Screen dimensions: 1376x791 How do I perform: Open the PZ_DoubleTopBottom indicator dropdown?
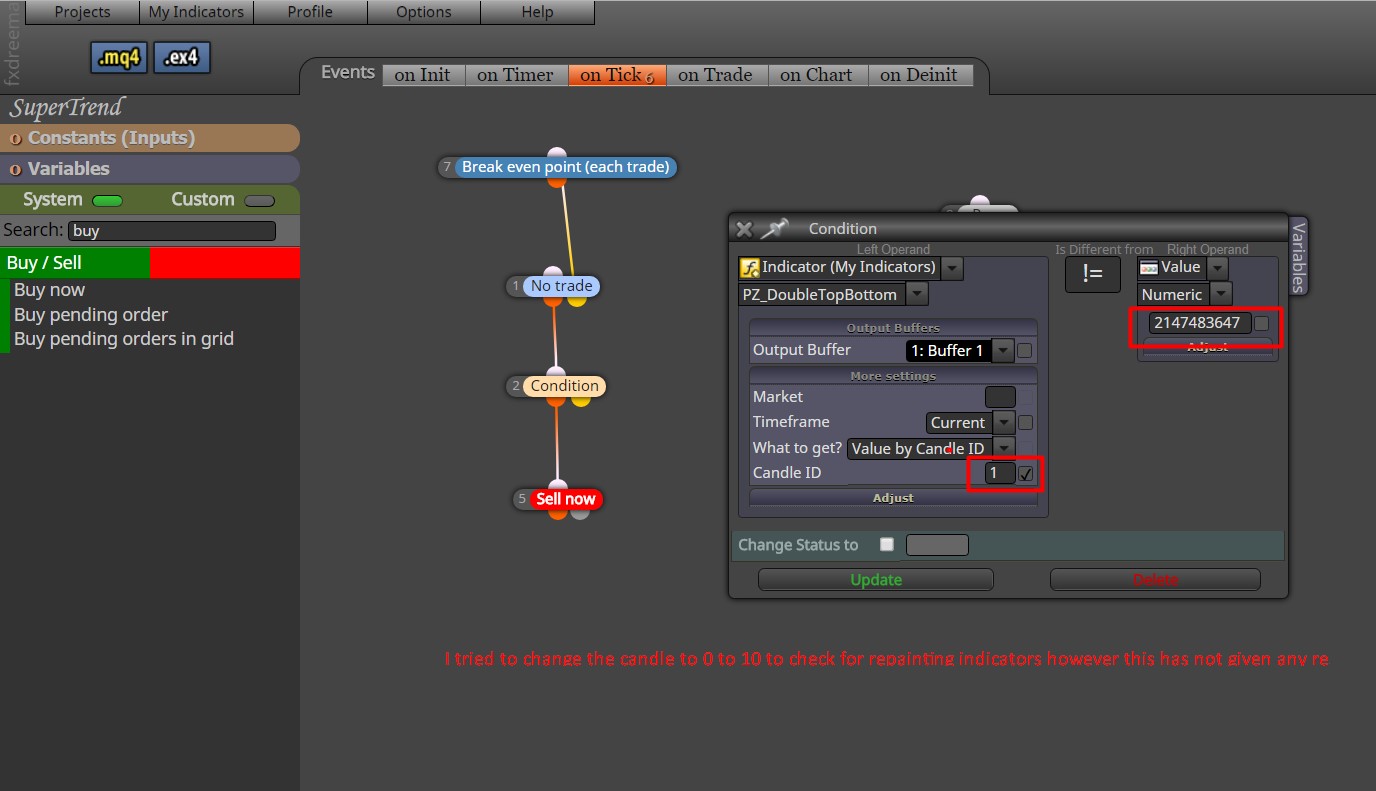point(916,295)
